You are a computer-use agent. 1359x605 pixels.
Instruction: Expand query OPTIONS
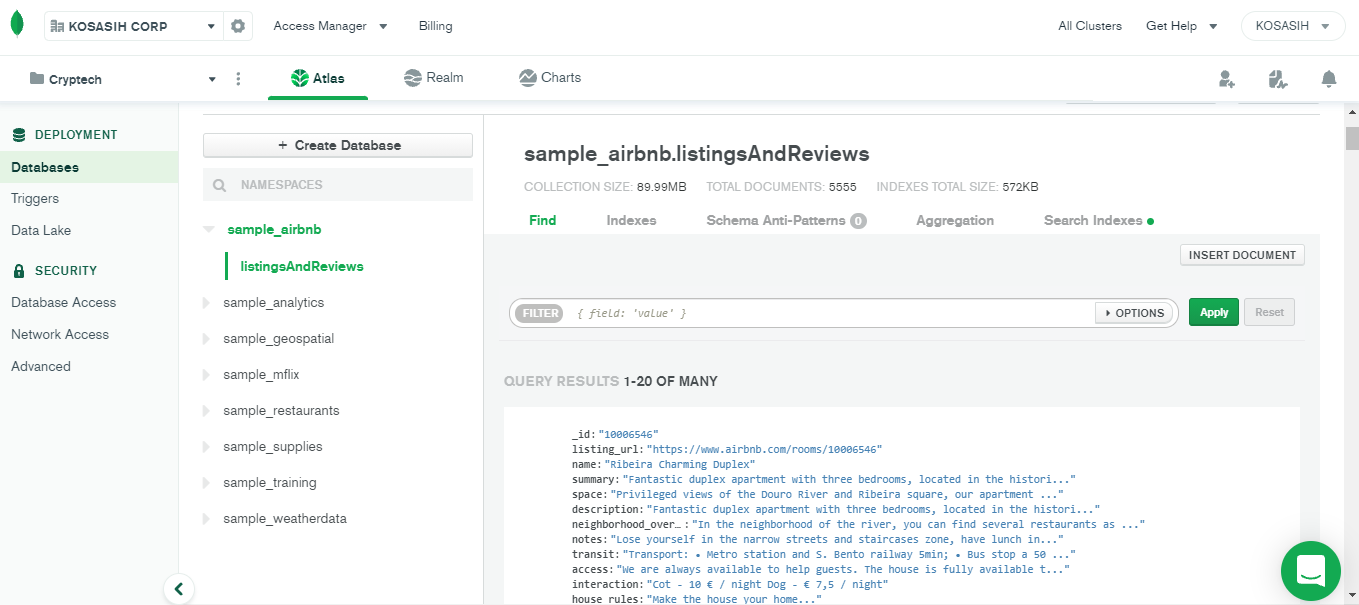pos(1134,313)
